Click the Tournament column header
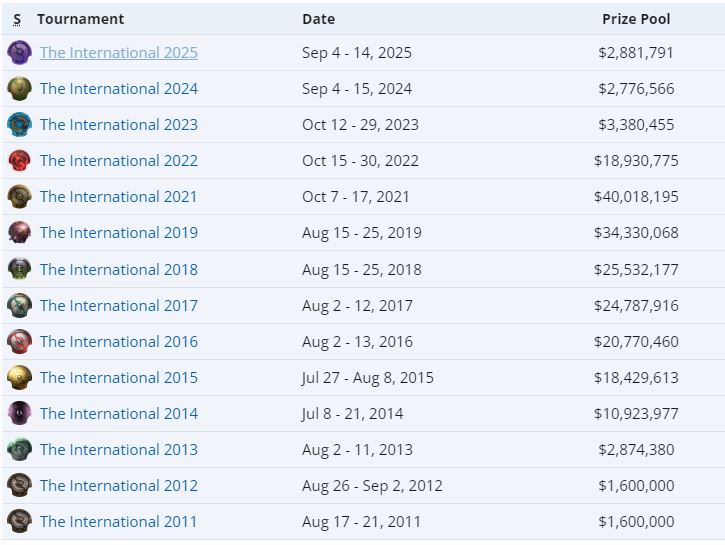Screen dimensions: 725x545 [81, 19]
